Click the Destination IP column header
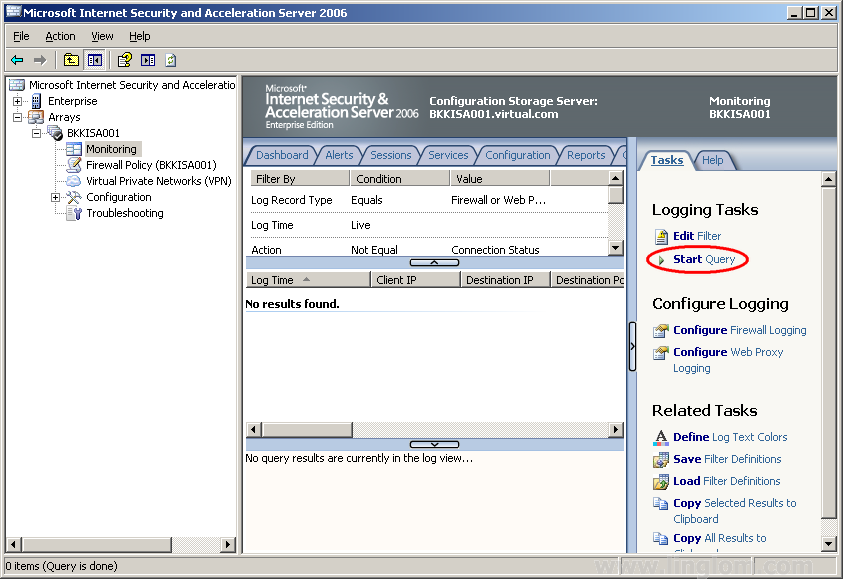 click(505, 280)
